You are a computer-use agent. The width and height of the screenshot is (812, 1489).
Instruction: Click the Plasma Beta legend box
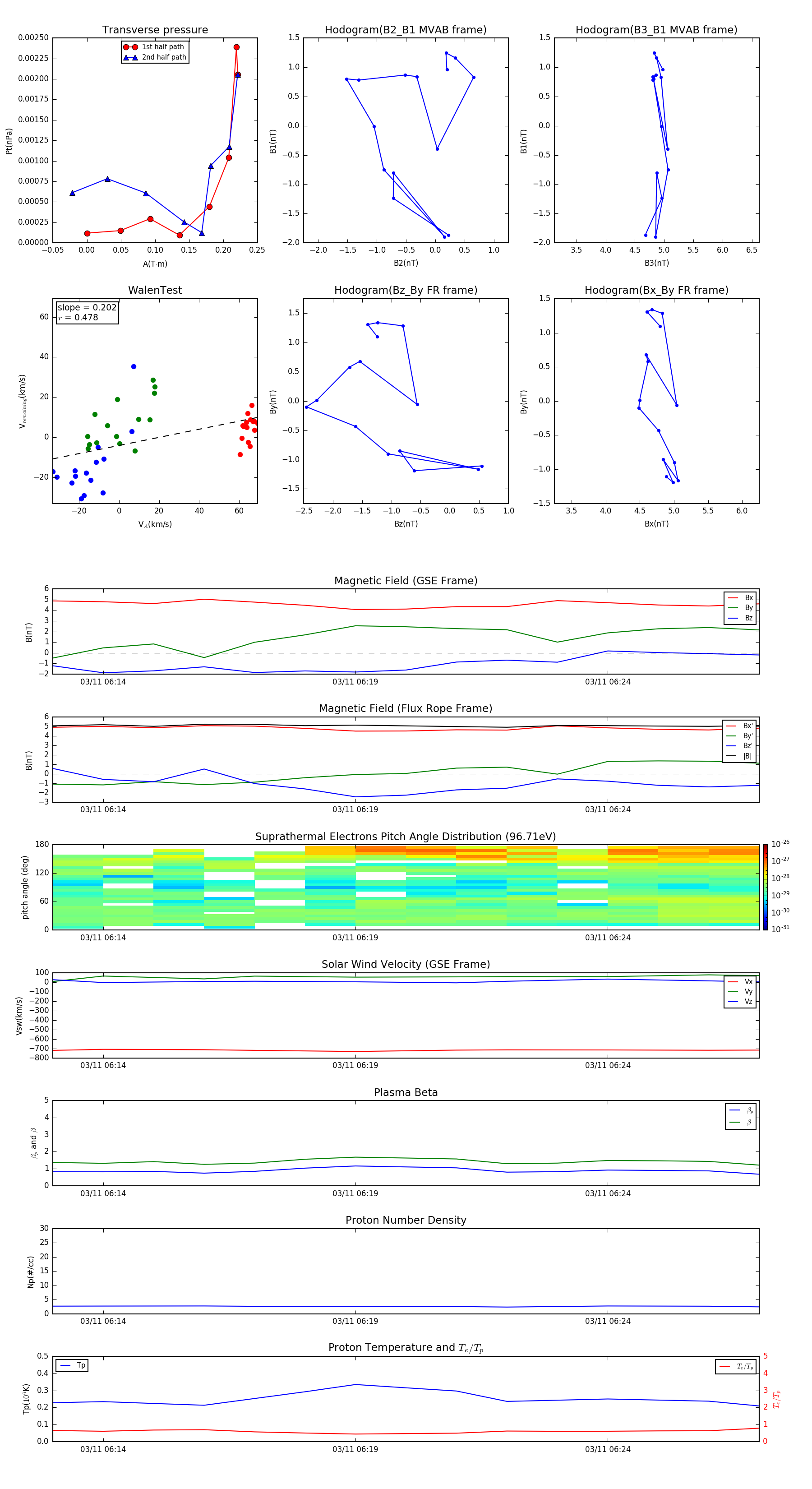pos(740,1116)
